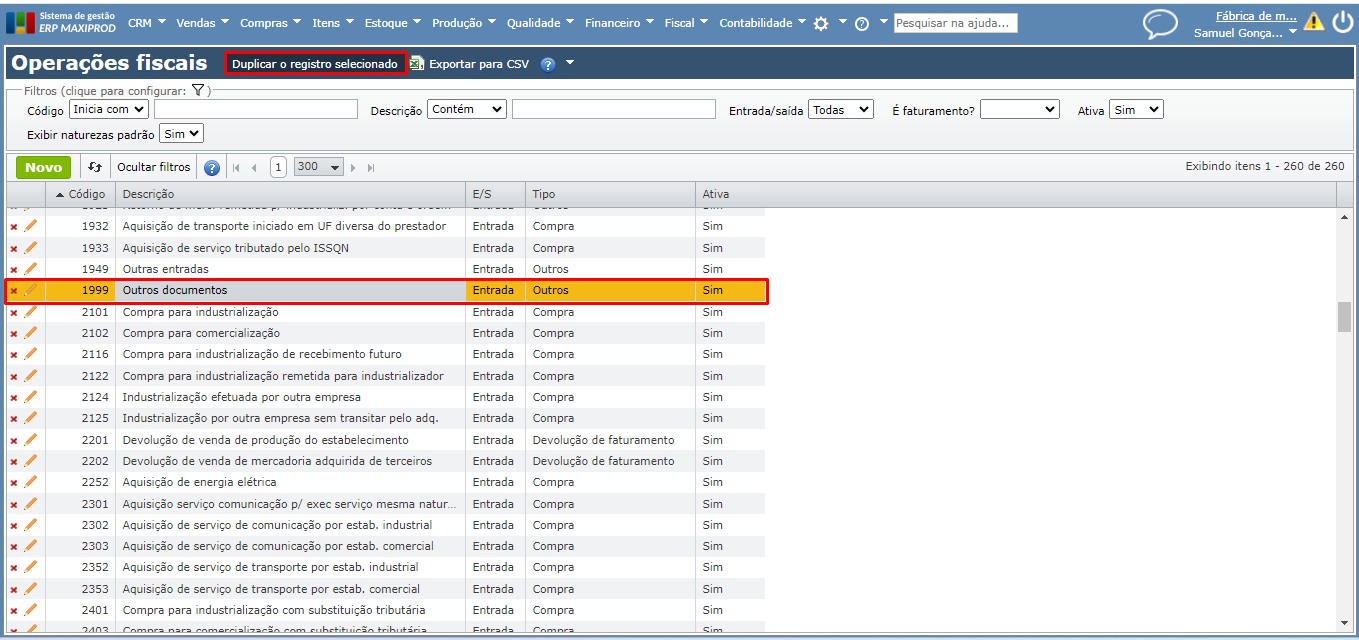
Task: Edit the row 2301 record with pencil
Action: [30, 504]
